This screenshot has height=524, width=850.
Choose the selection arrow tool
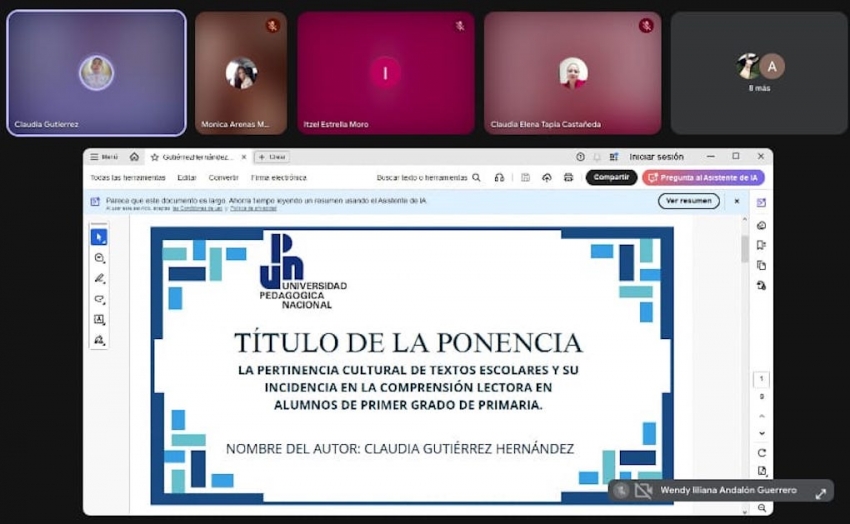[x=99, y=237]
